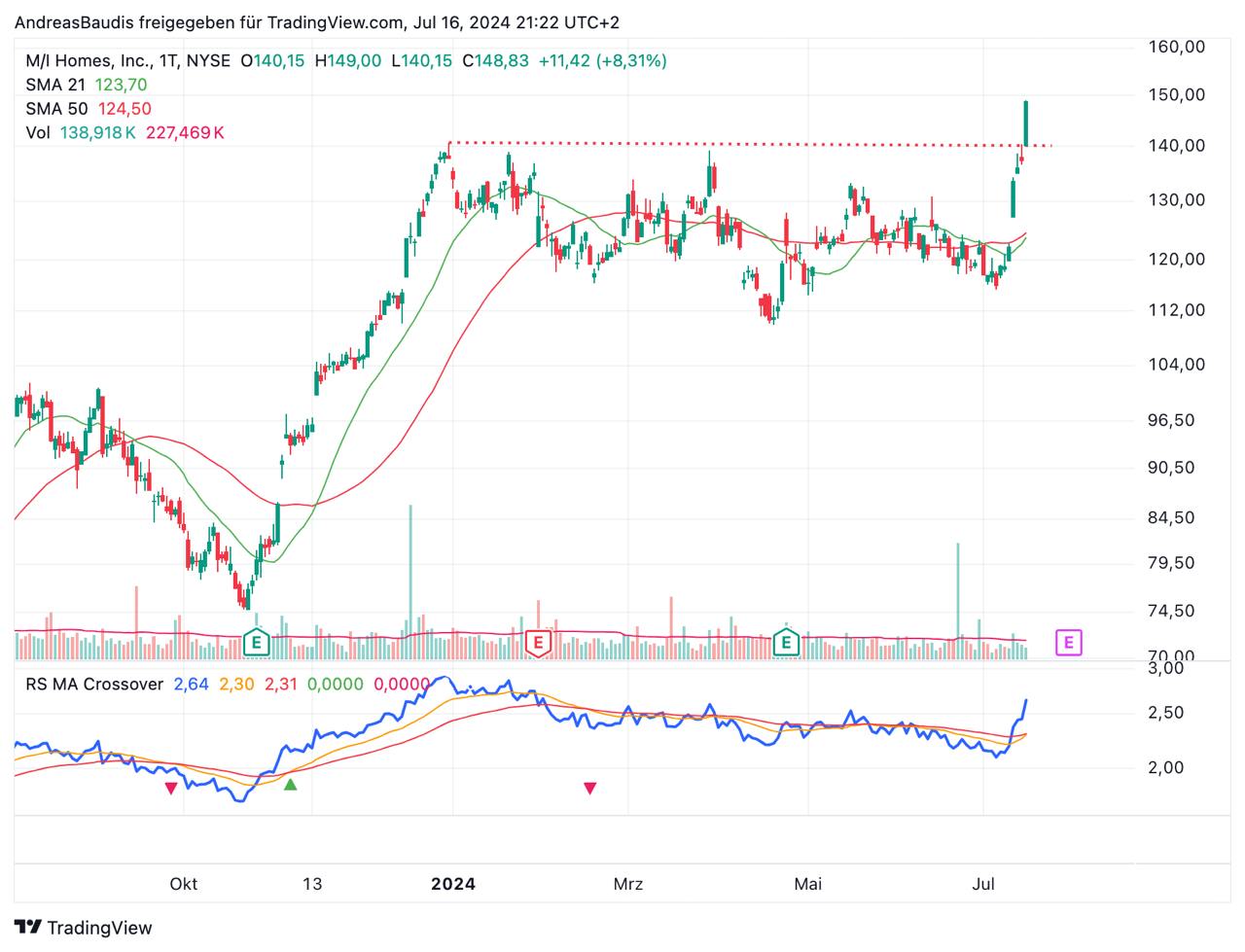Image resolution: width=1245 pixels, height=952 pixels.
Task: Click the latest tall green breakout candle
Action: click(1025, 123)
